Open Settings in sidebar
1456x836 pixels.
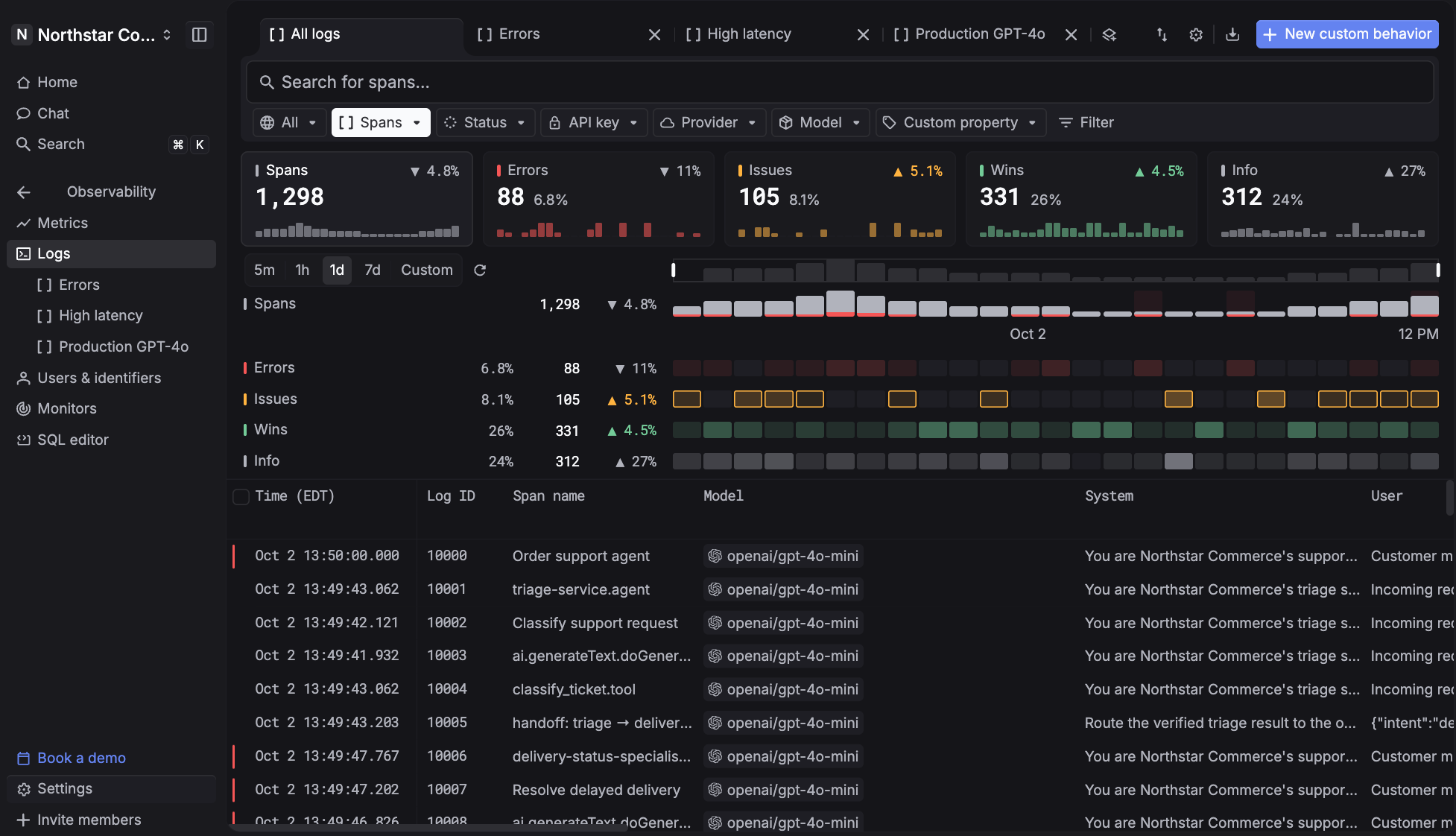point(111,788)
